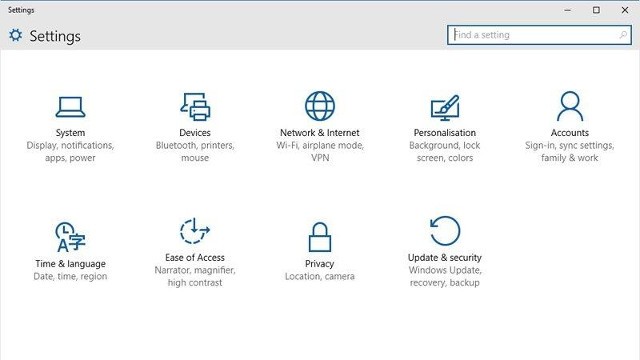Click 'Date, time, region' description
Screen dimensions: 640x360
[70, 276]
